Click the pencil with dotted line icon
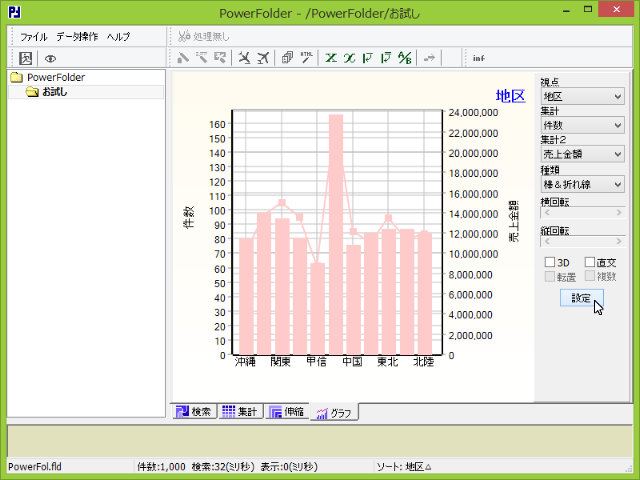 point(202,58)
